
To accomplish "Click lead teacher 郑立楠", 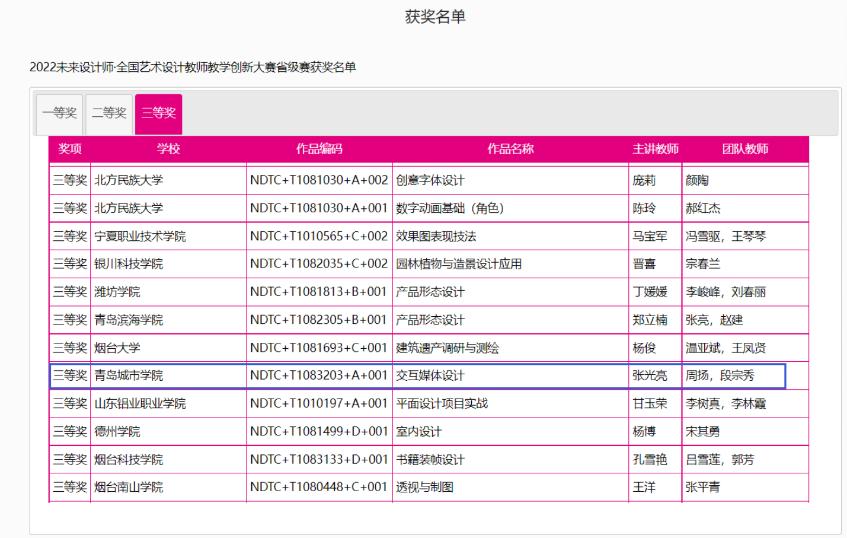I will [650, 320].
